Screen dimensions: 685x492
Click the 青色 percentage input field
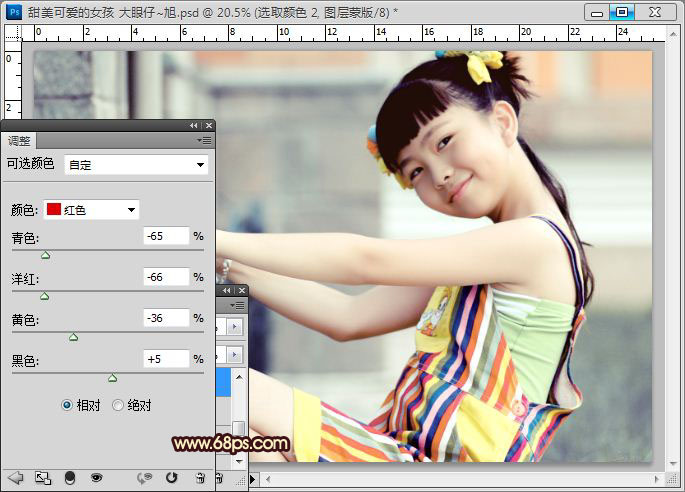coord(165,237)
